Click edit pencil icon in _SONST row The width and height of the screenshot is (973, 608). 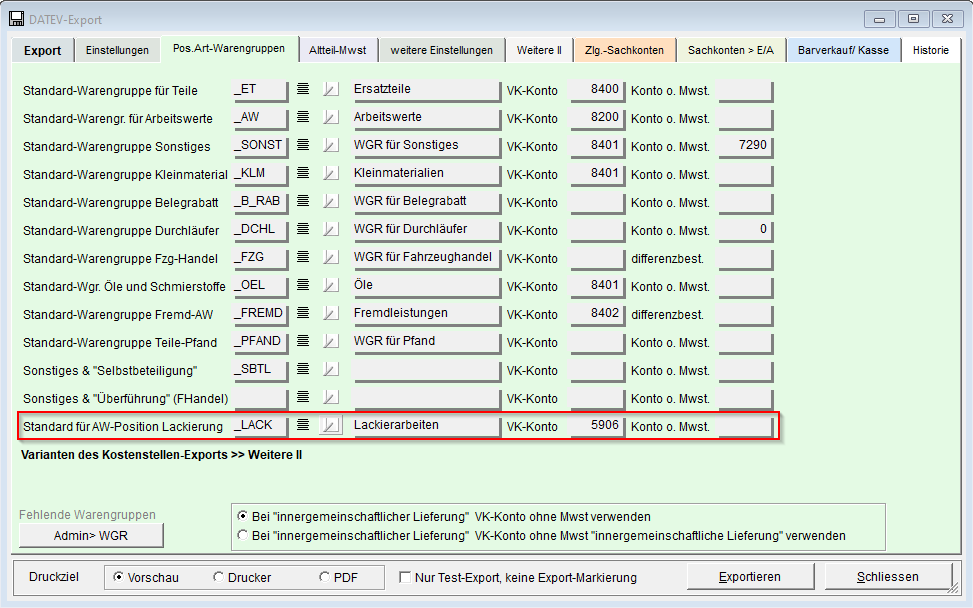click(x=331, y=145)
